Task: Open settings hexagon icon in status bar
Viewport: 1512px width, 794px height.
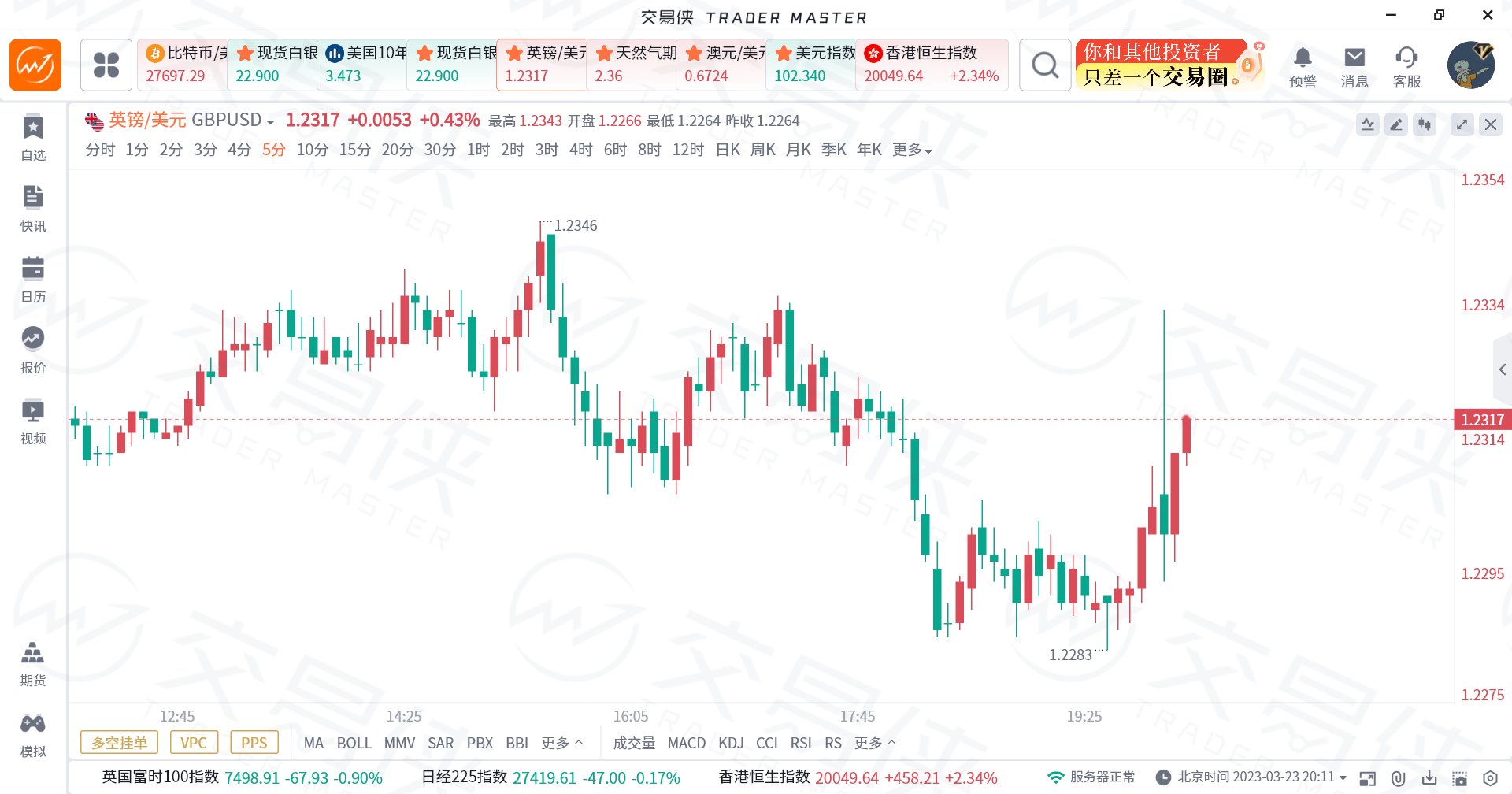Action: coord(1490,778)
